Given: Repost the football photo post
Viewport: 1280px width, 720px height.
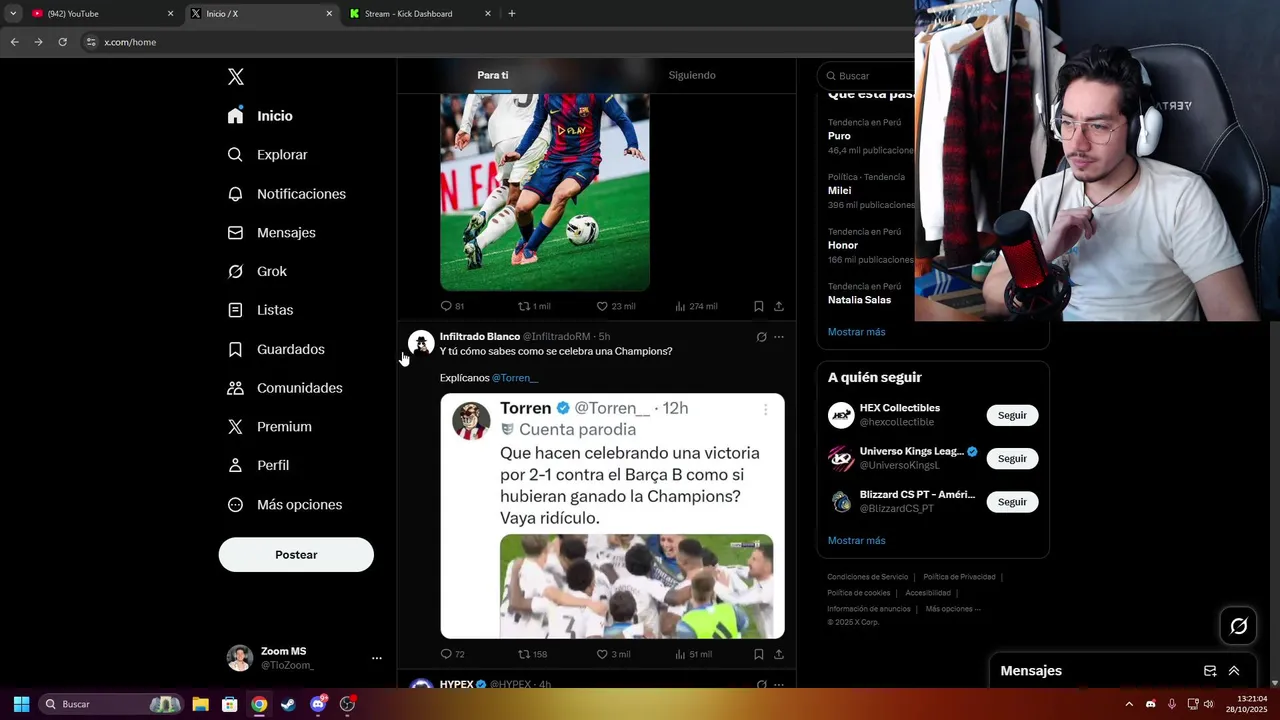Looking at the screenshot, I should (534, 306).
